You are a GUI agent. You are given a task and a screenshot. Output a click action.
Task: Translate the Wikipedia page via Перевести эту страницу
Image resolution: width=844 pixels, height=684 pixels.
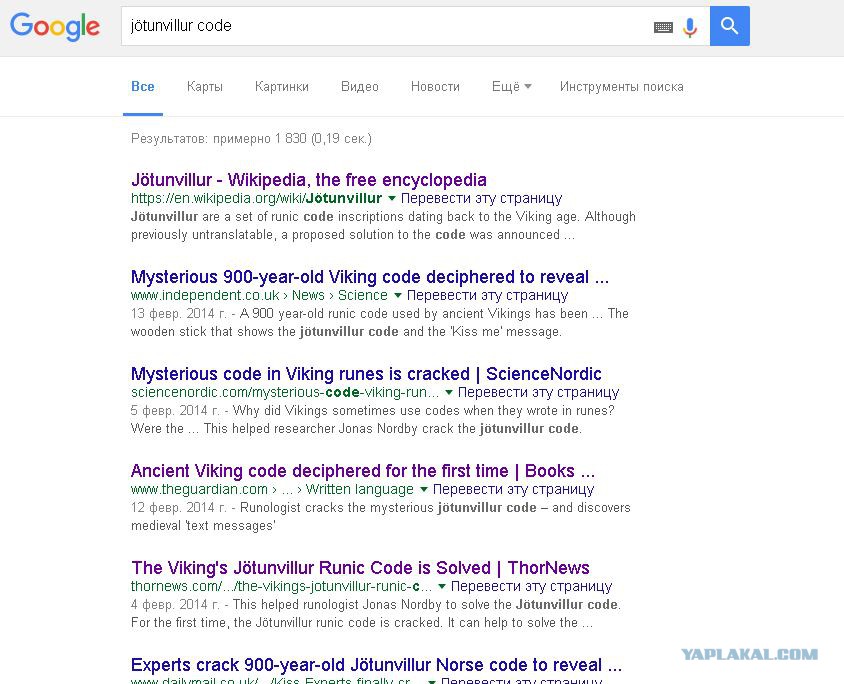[481, 199]
